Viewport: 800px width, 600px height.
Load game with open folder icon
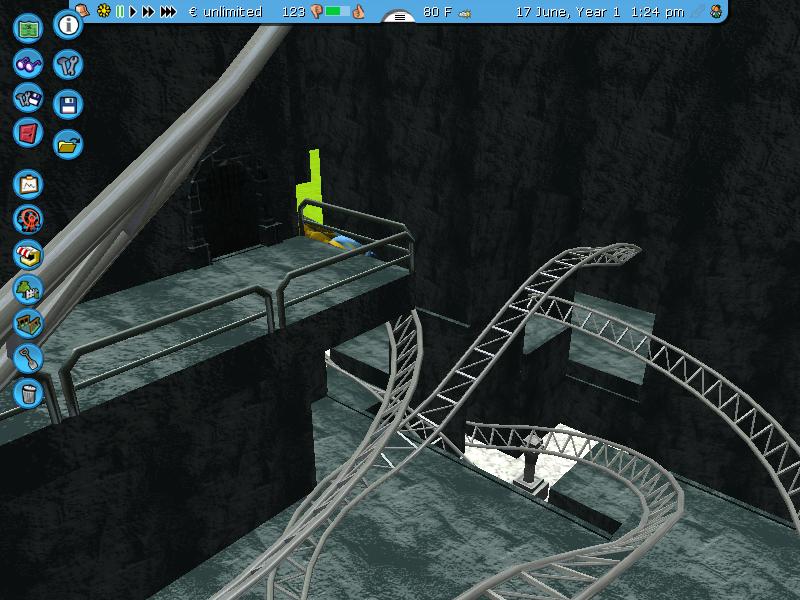click(68, 145)
